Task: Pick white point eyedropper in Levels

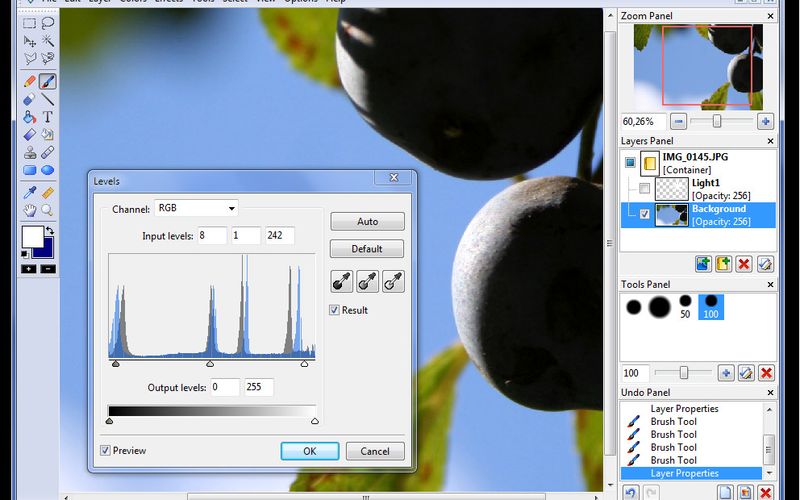Action: [393, 282]
